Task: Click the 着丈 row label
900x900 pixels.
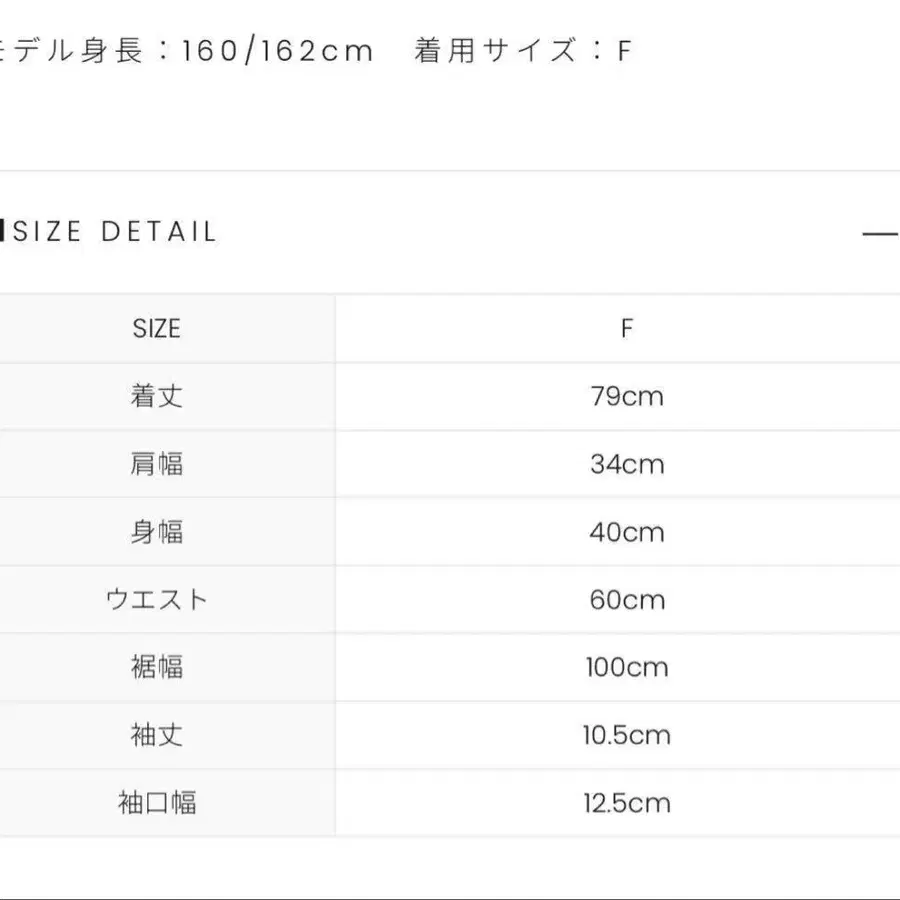Action: coord(157,397)
